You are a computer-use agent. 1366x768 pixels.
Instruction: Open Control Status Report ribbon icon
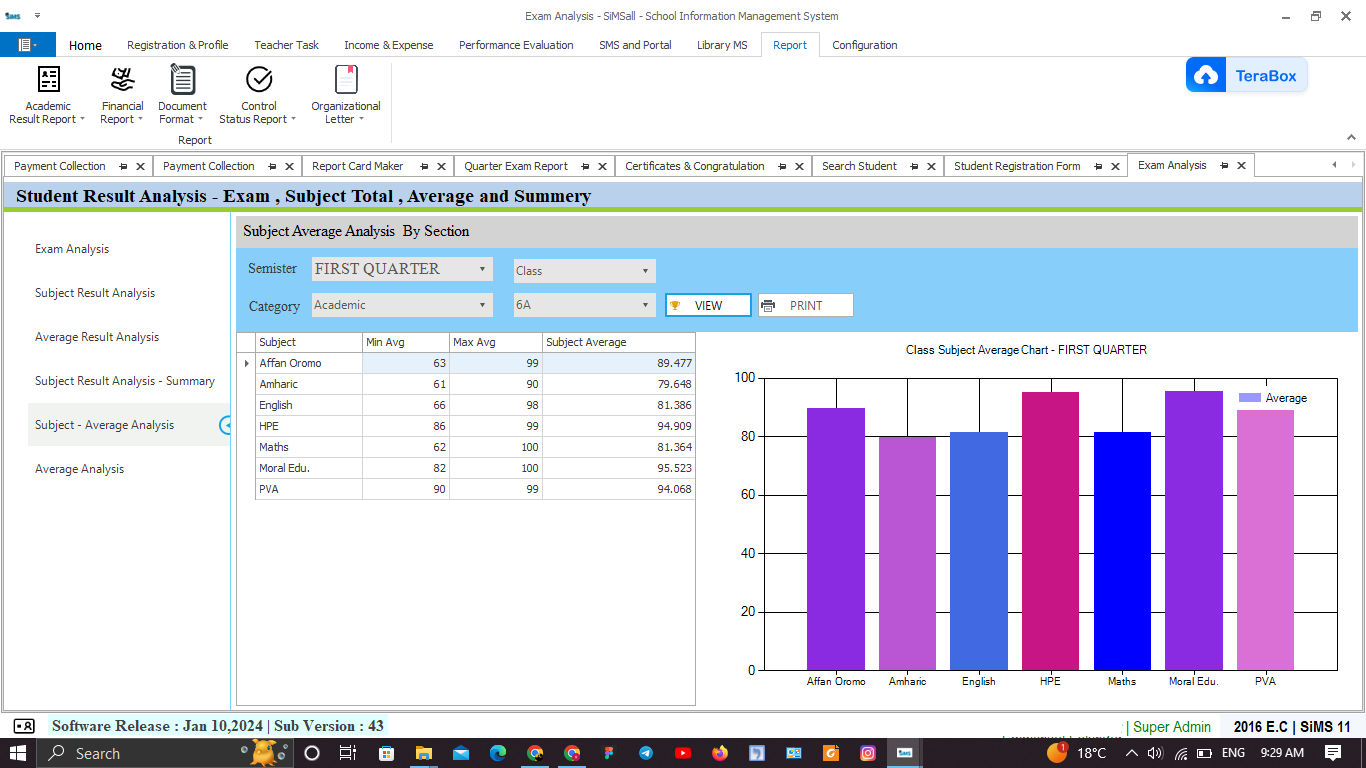point(259,79)
